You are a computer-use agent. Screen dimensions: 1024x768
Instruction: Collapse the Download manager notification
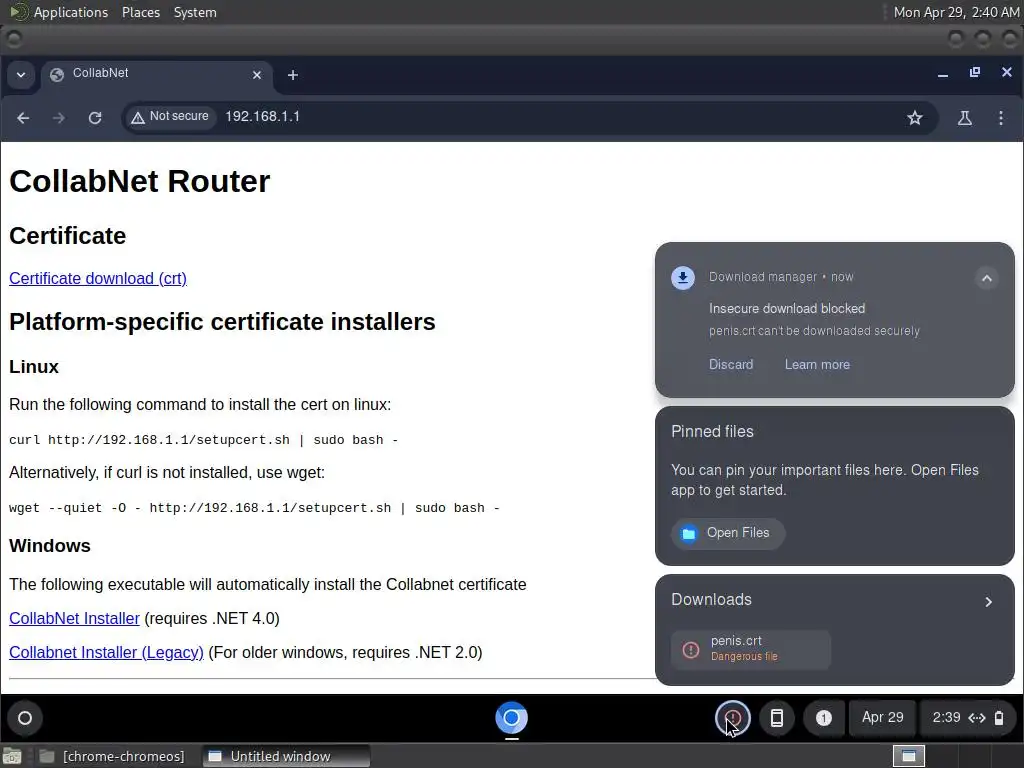(987, 279)
